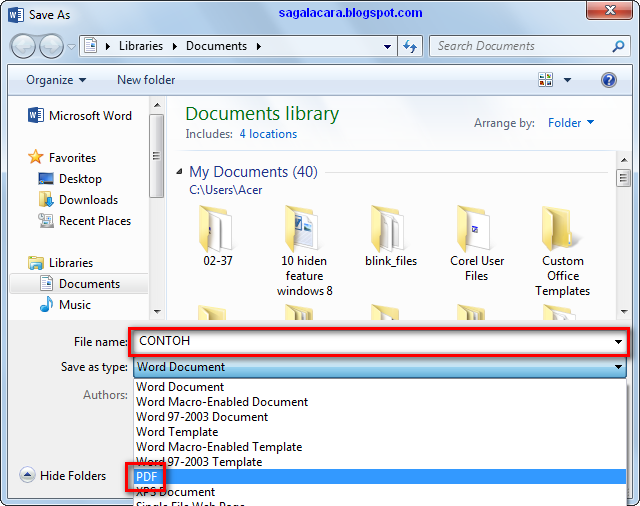The width and height of the screenshot is (640, 506).
Task: Click the New folder button
Action: point(146,80)
